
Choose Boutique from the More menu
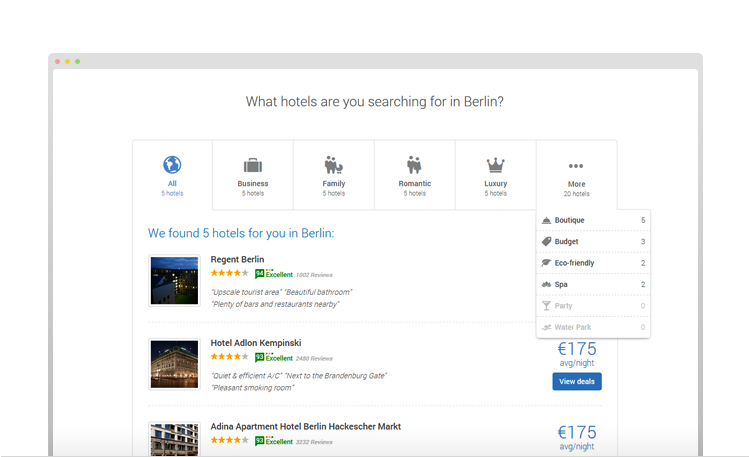[593, 220]
